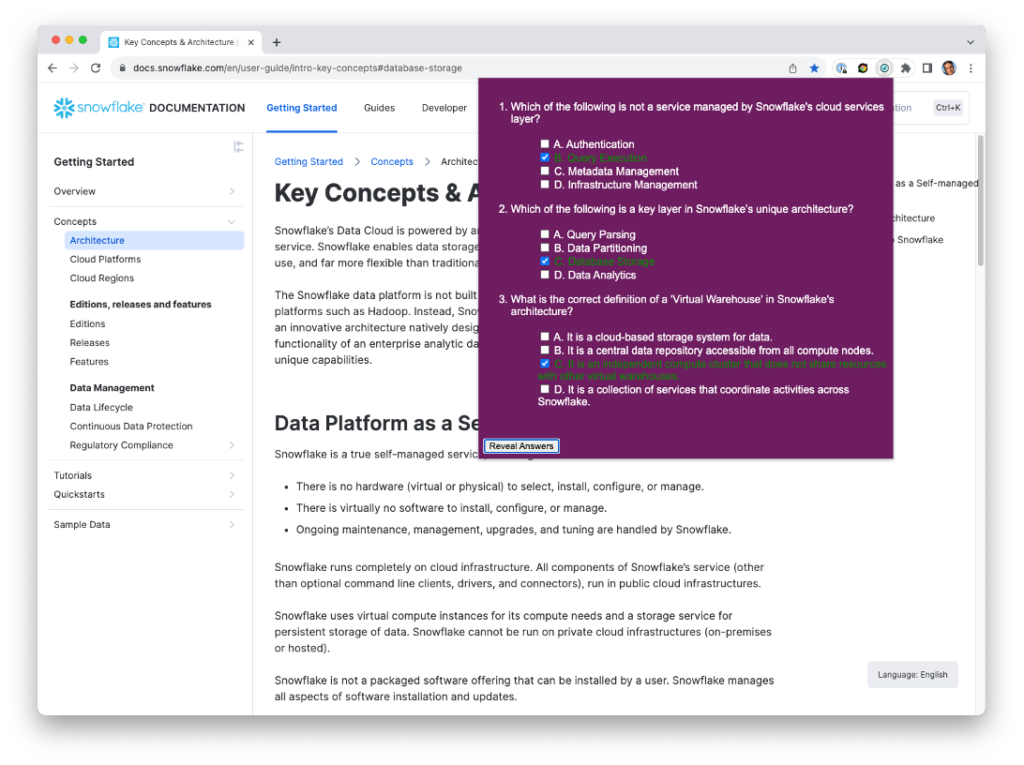The image size is (1024, 765).
Task: Check the 'D. Data Analytics' checkbox
Action: pyautogui.click(x=545, y=275)
